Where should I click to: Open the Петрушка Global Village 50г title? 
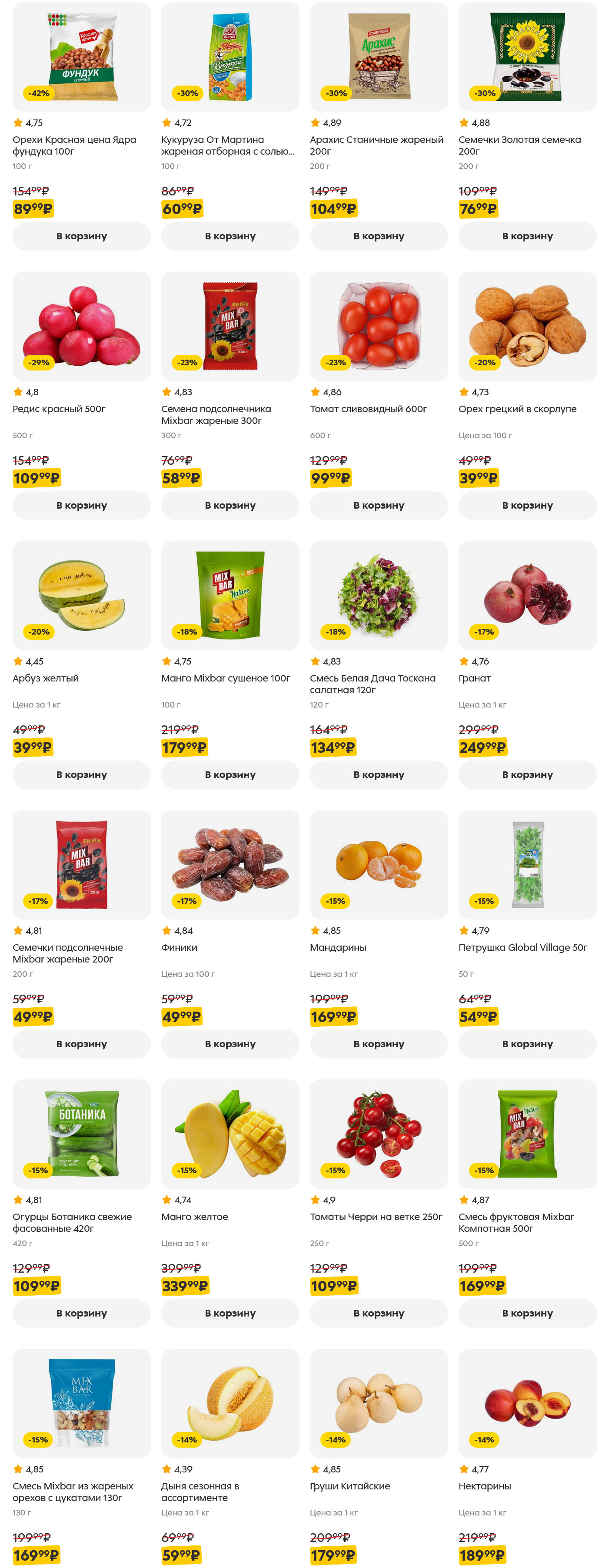pyautogui.click(x=522, y=947)
